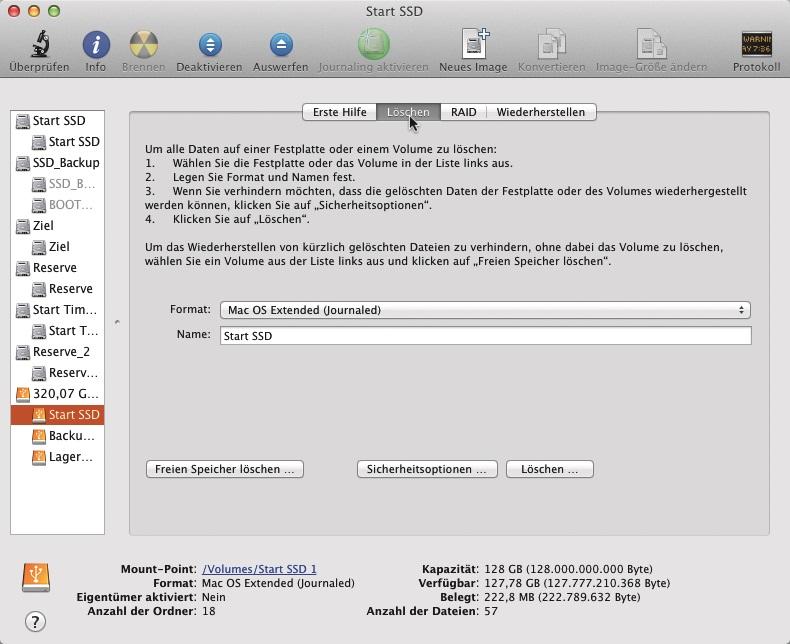
Task: Select the highlighted orange Start SSD volume
Action: pos(57,415)
